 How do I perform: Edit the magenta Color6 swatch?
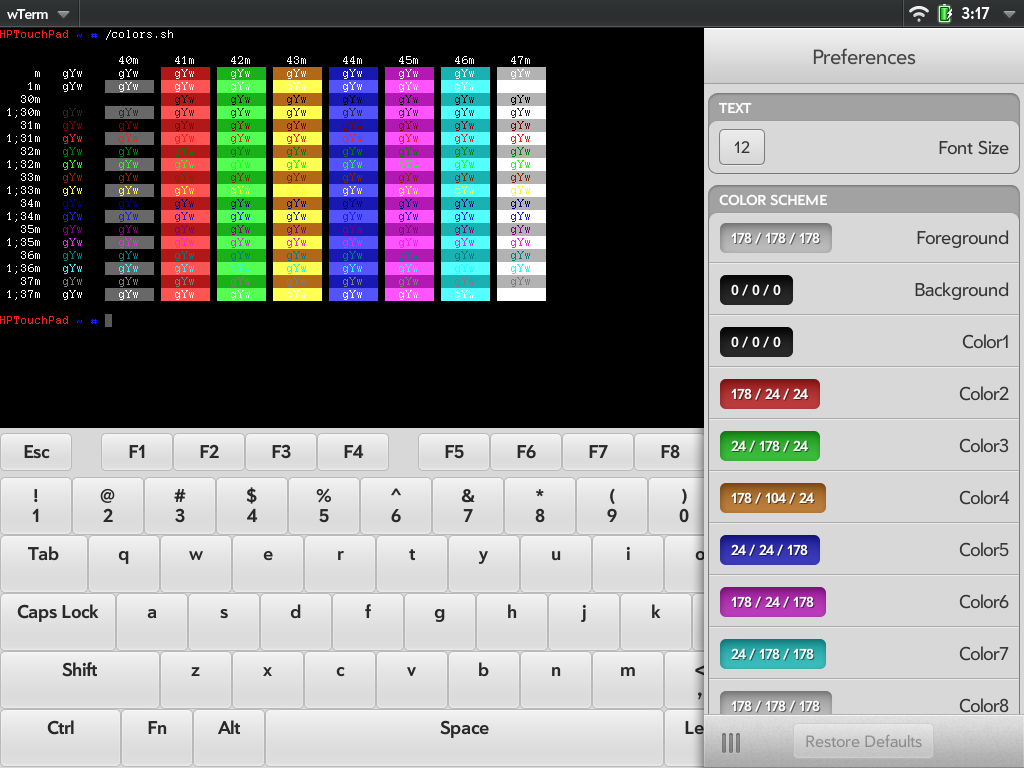click(772, 602)
